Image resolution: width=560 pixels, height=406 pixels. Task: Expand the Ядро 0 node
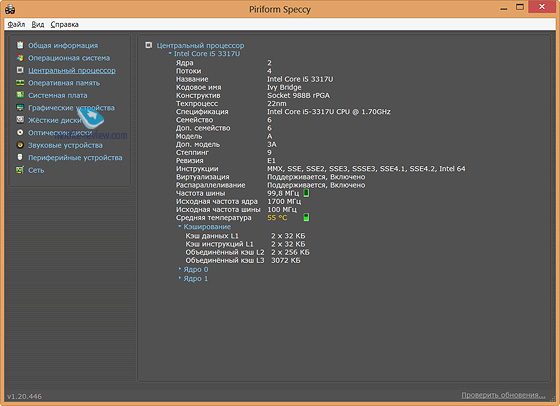point(180,269)
